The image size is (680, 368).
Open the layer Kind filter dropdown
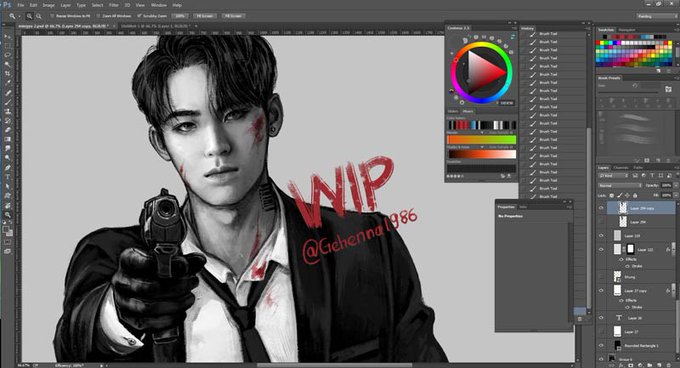(613, 176)
